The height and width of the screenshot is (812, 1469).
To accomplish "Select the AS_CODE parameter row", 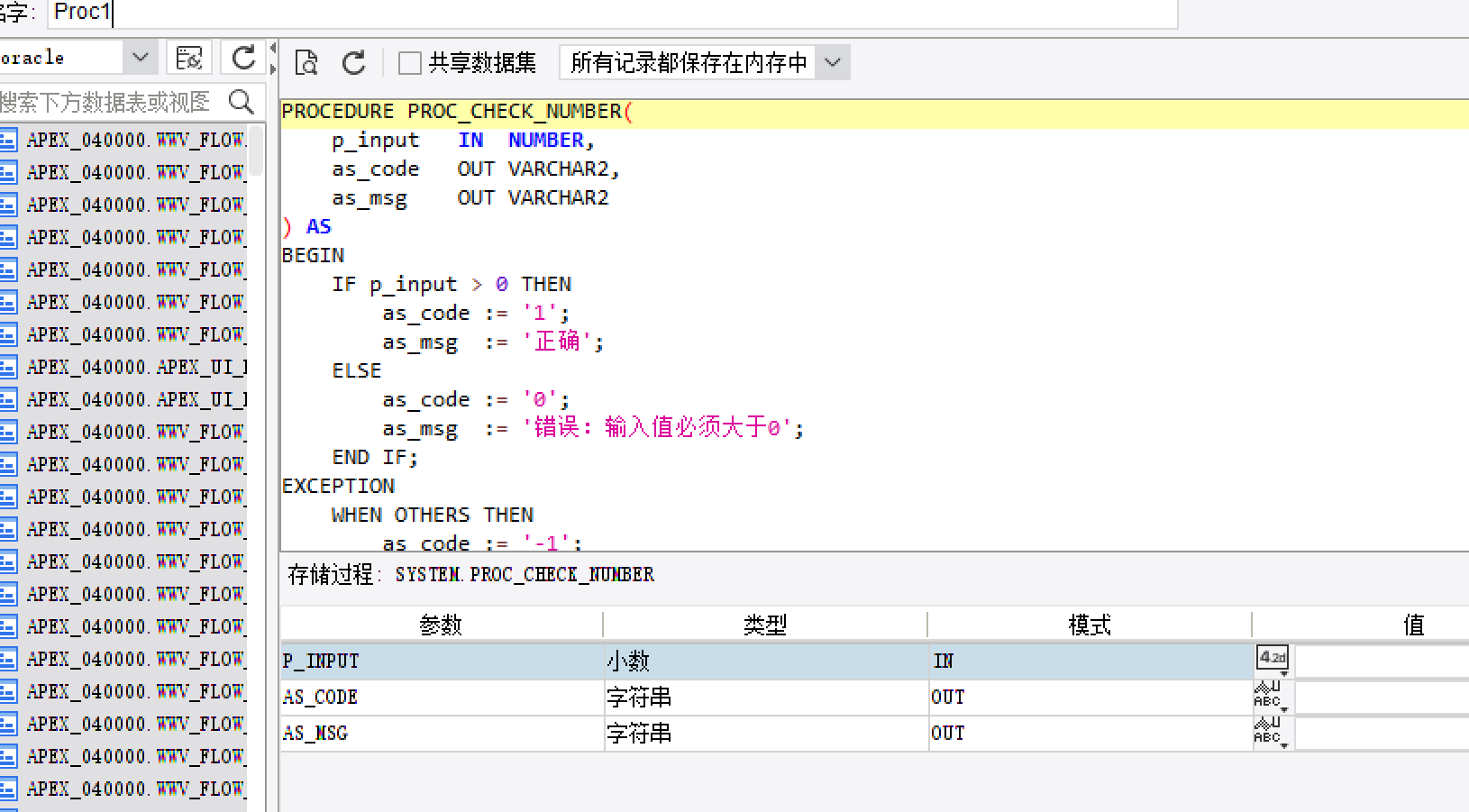I will click(442, 697).
